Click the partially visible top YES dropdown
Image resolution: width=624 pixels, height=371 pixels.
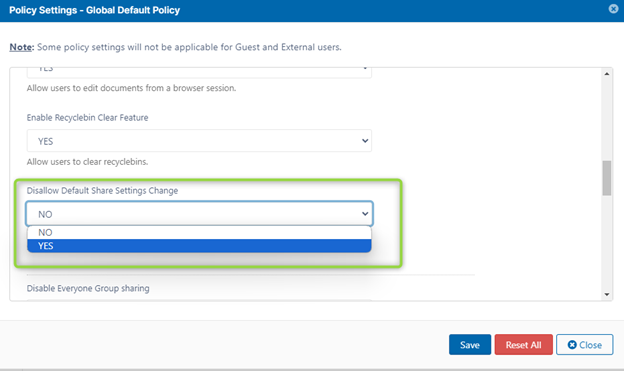[x=199, y=72]
